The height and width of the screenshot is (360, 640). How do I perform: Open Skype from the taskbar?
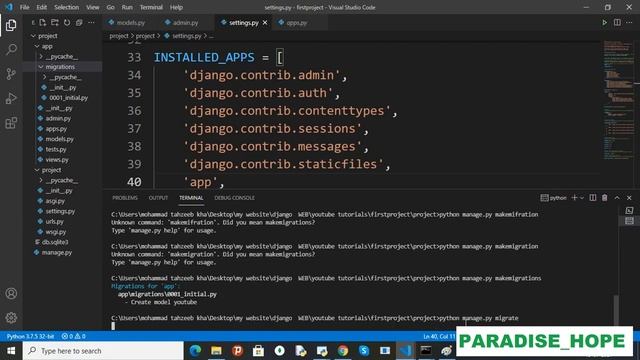pyautogui.click(x=364, y=351)
